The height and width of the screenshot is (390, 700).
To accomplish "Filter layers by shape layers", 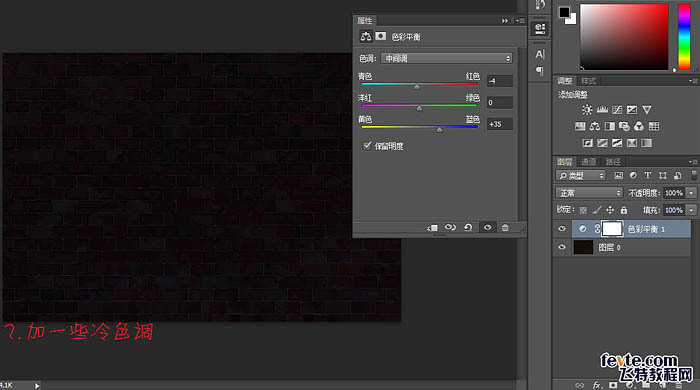I will 662,175.
